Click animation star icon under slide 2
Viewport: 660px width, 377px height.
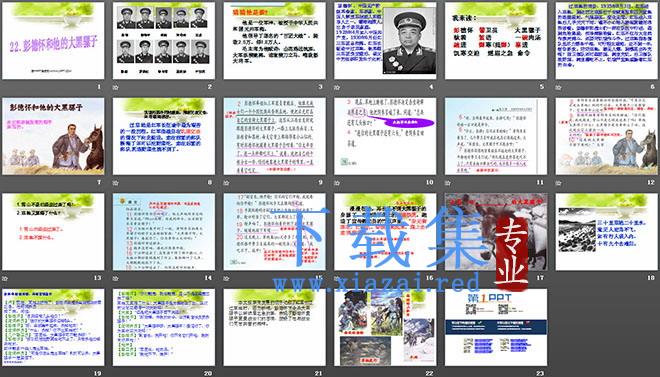click(x=115, y=88)
